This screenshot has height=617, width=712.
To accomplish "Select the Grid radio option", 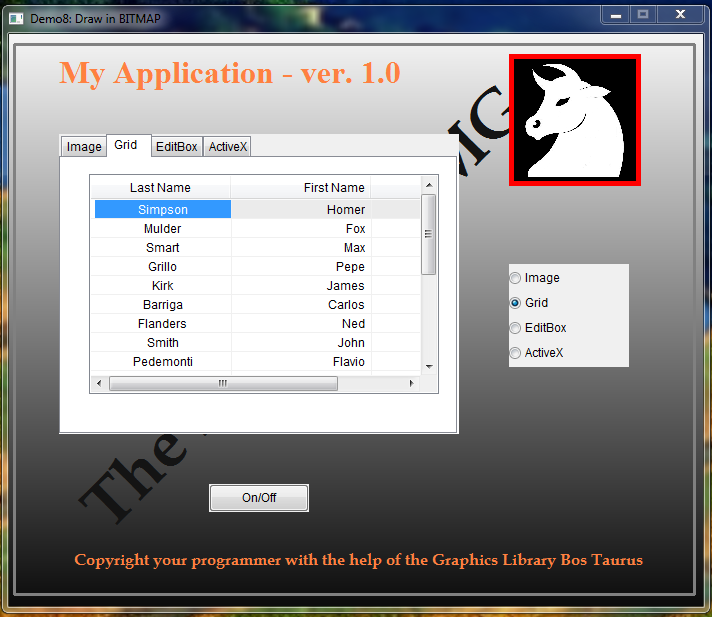I will click(516, 303).
